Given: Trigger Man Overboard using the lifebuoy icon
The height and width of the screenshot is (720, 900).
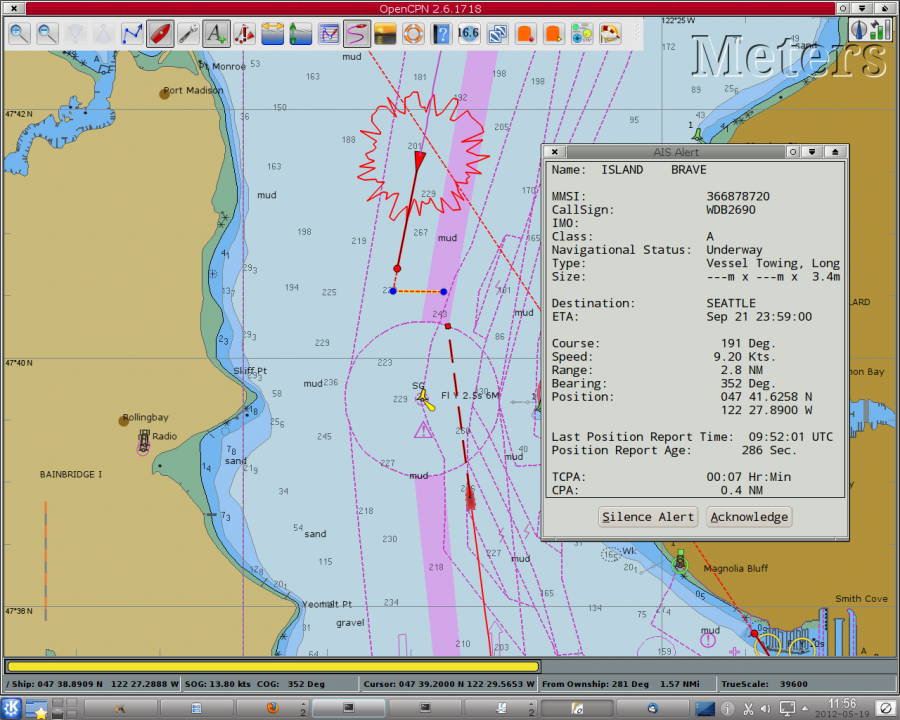Looking at the screenshot, I should [x=414, y=33].
